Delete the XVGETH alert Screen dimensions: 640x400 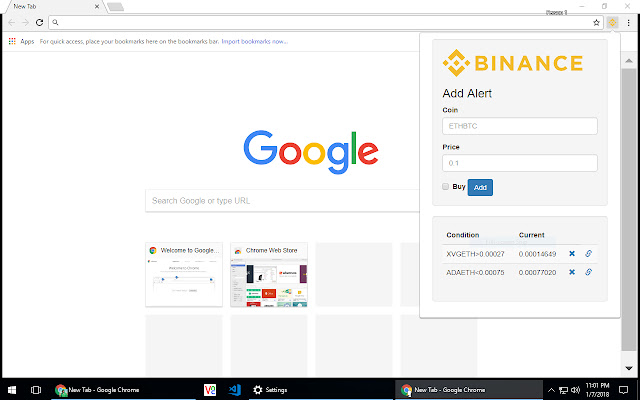572,253
